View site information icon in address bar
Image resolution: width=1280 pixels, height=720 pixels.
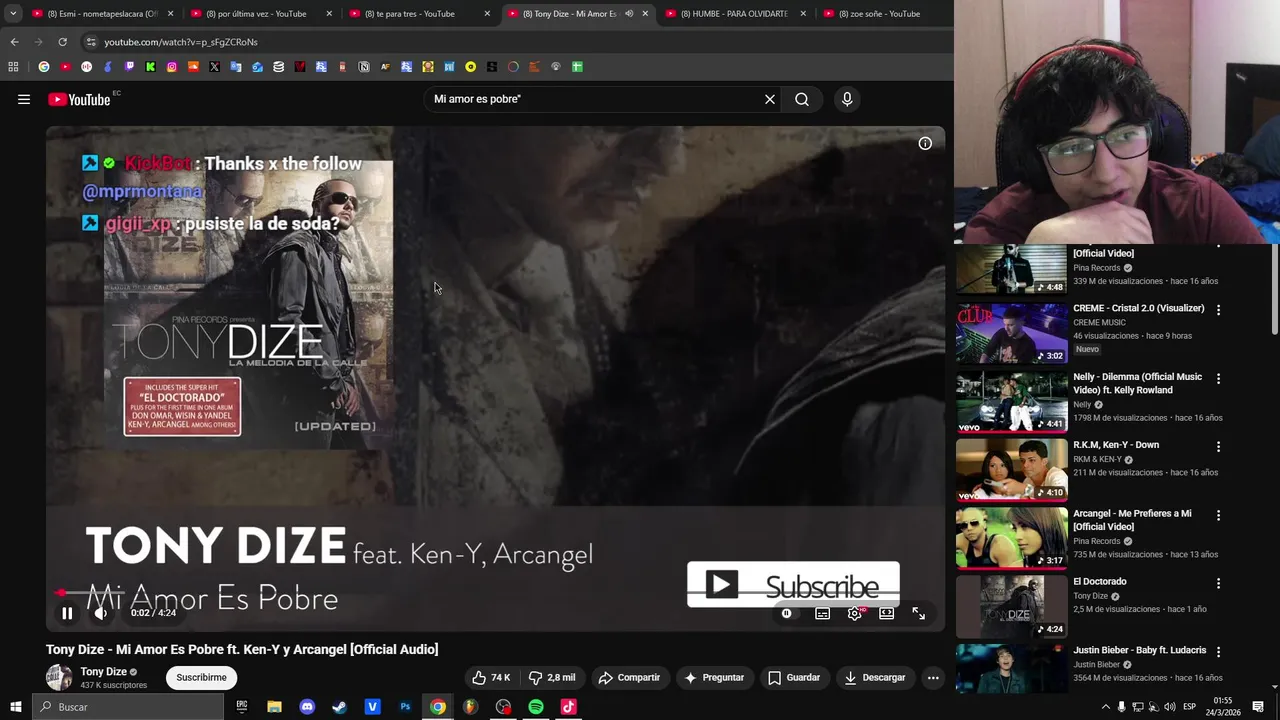click(x=91, y=42)
